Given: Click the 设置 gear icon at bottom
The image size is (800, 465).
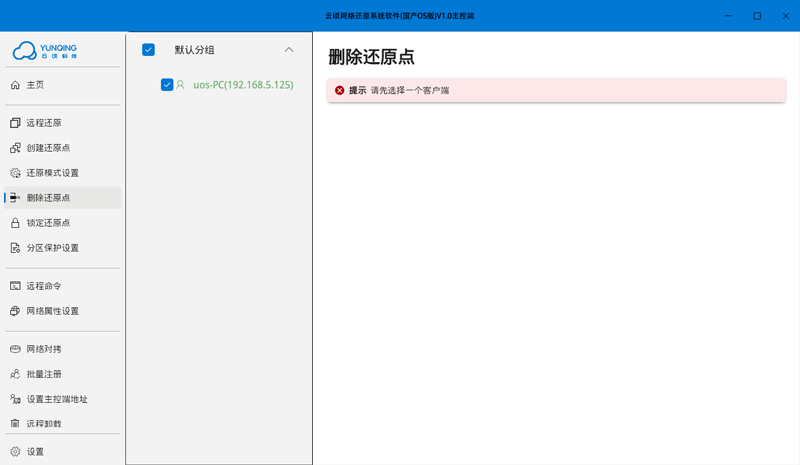Looking at the screenshot, I should point(15,451).
